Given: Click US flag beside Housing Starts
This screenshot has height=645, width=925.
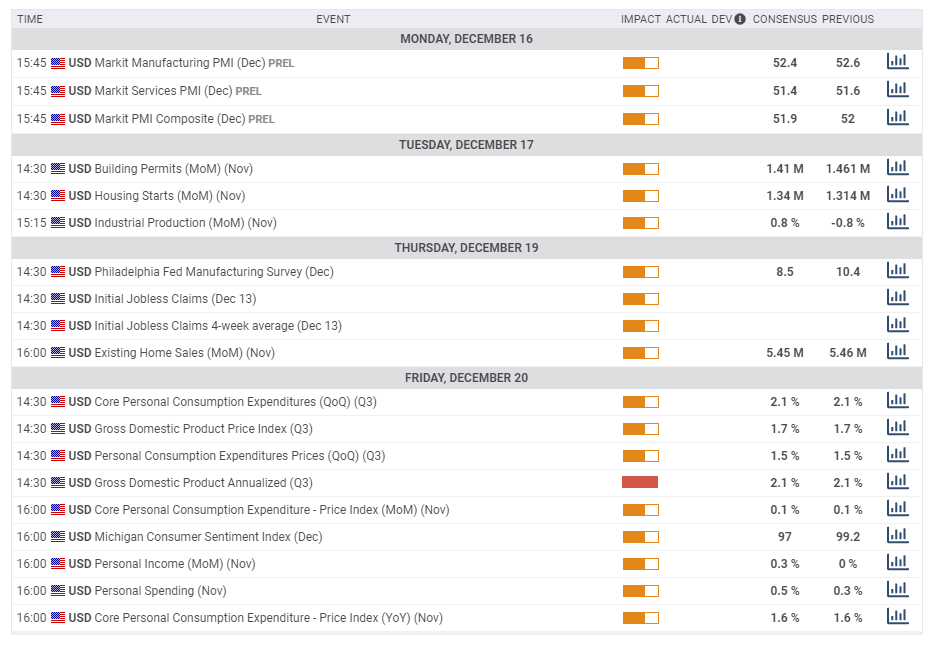Looking at the screenshot, I should click(x=58, y=196).
